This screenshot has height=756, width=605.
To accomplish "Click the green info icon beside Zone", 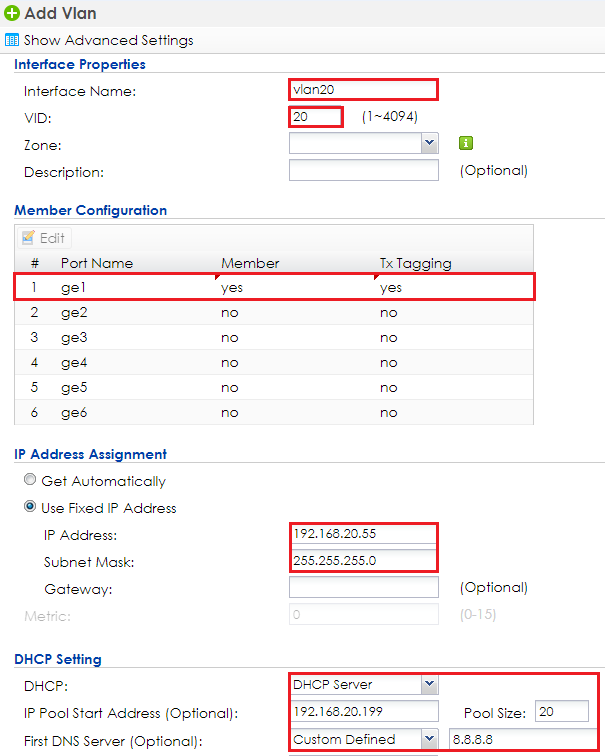I will [466, 143].
